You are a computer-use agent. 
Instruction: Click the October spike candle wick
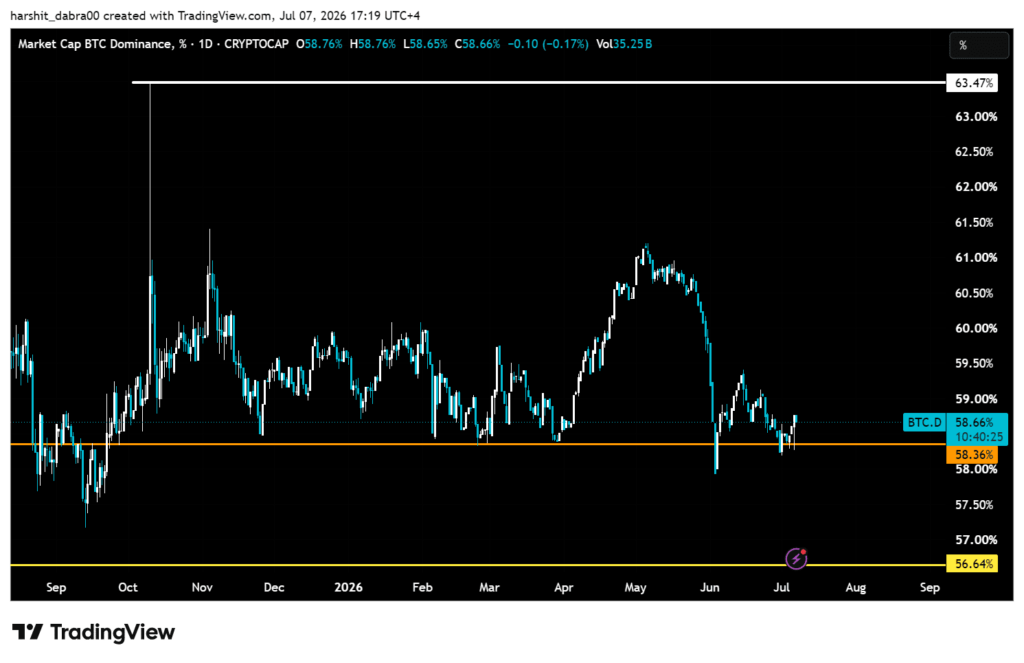150,171
